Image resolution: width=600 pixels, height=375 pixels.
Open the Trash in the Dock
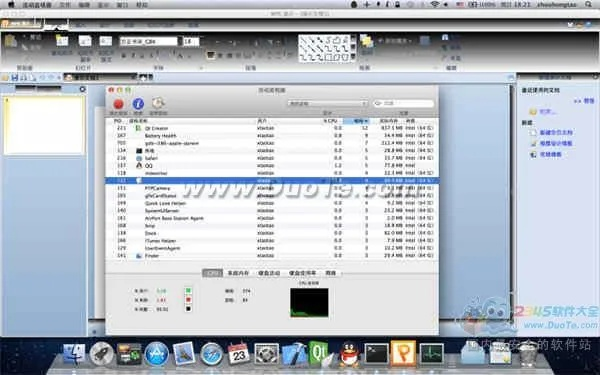pos(528,354)
